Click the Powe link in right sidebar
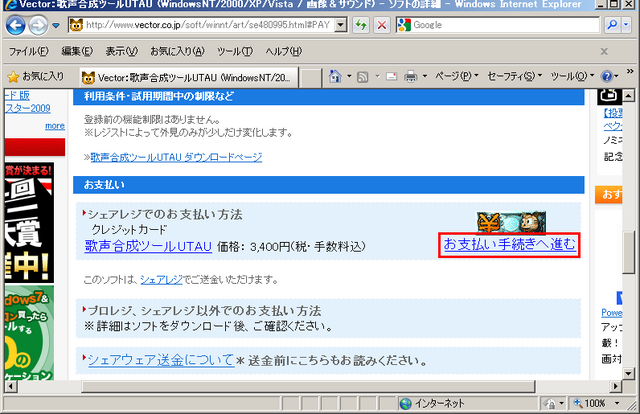This screenshot has width=640, height=414. 611,313
